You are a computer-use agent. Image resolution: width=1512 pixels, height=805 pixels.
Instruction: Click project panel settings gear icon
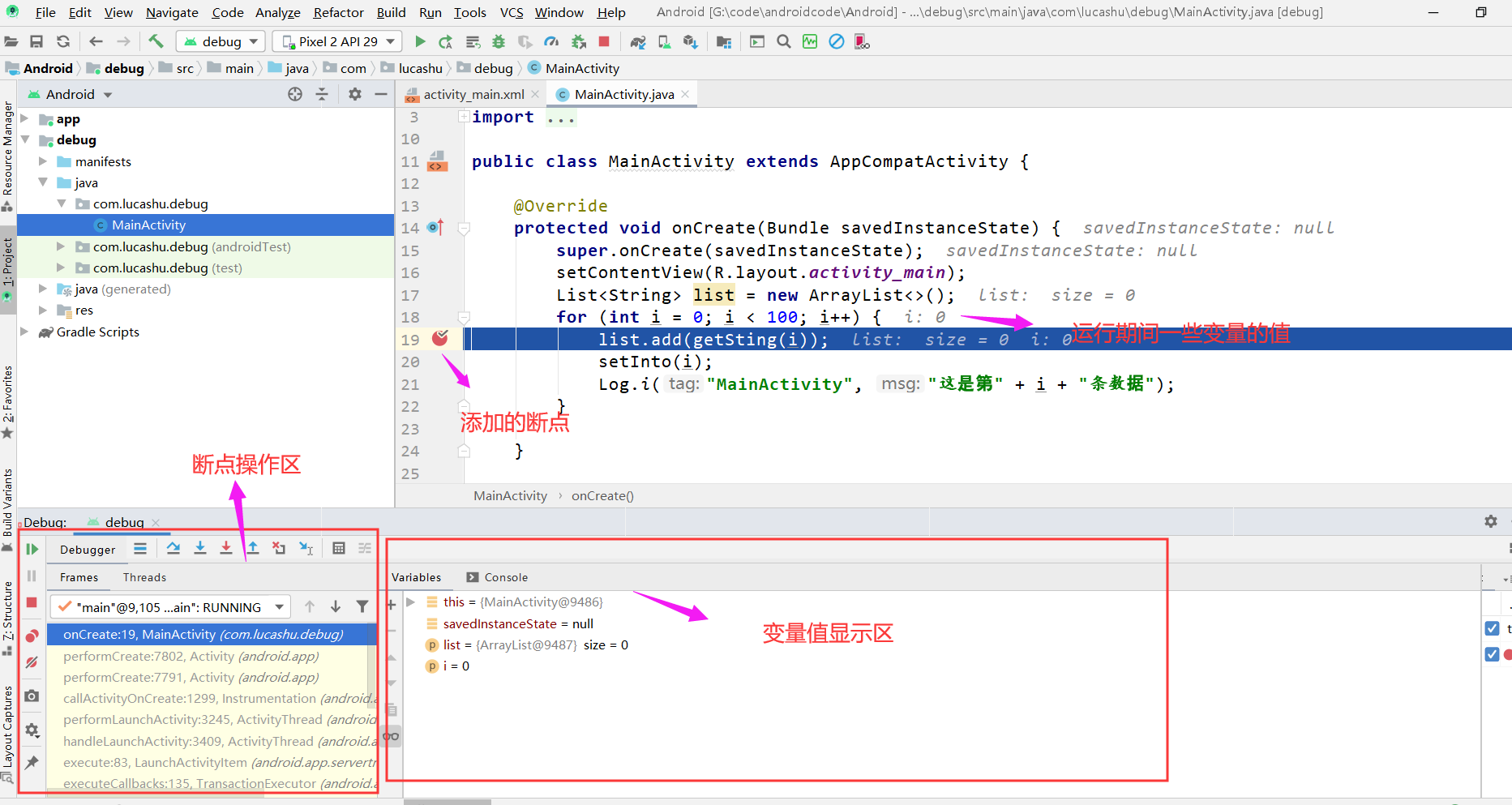coord(355,94)
